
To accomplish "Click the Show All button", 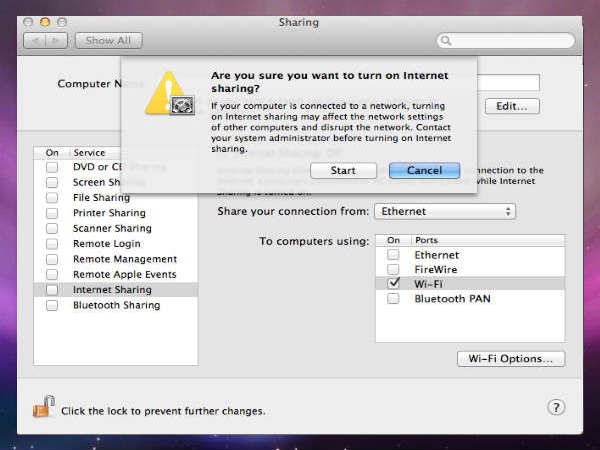I will [x=108, y=41].
